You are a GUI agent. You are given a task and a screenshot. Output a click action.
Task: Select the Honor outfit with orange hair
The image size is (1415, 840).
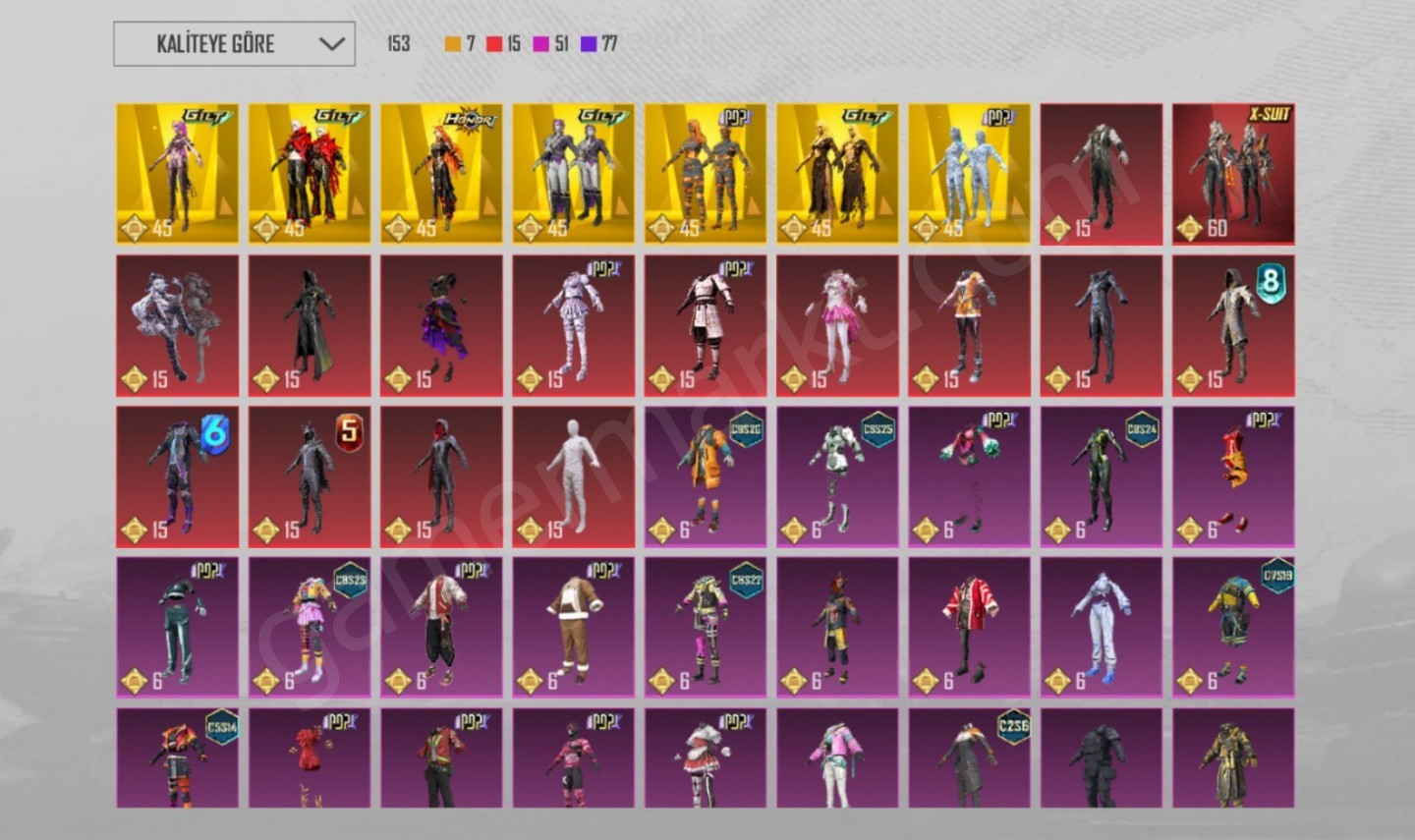[441, 174]
